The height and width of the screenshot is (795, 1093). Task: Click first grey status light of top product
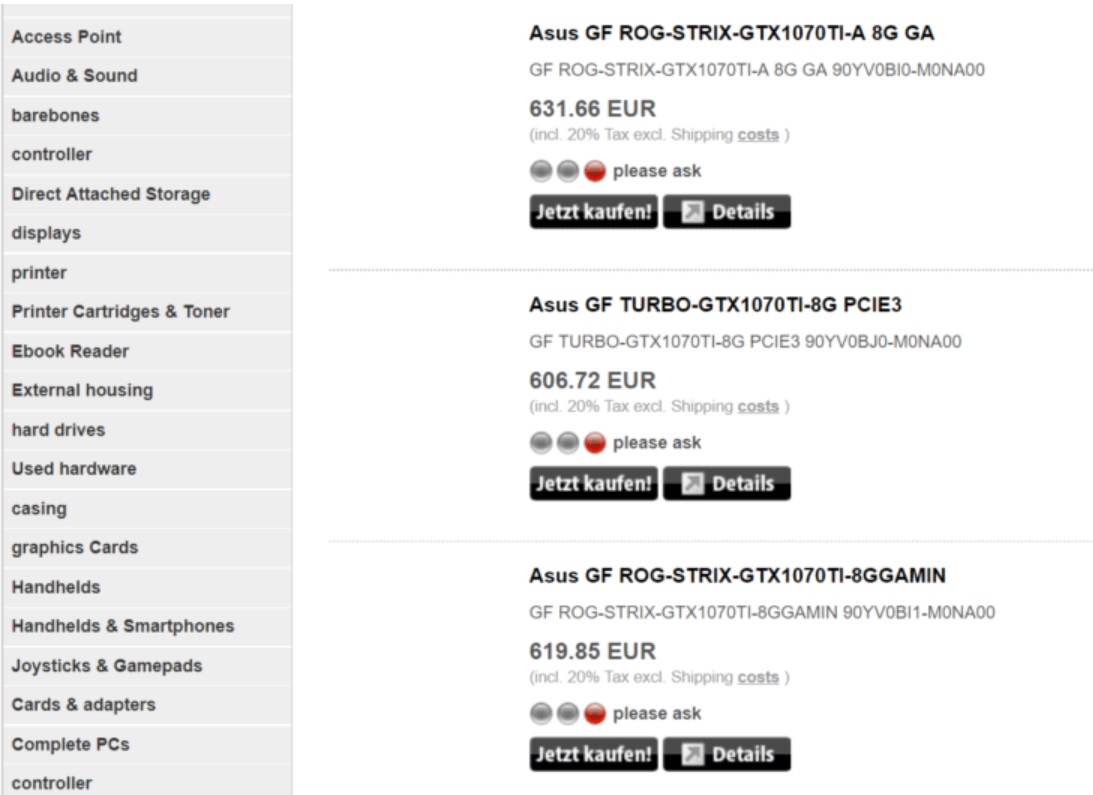coord(541,171)
